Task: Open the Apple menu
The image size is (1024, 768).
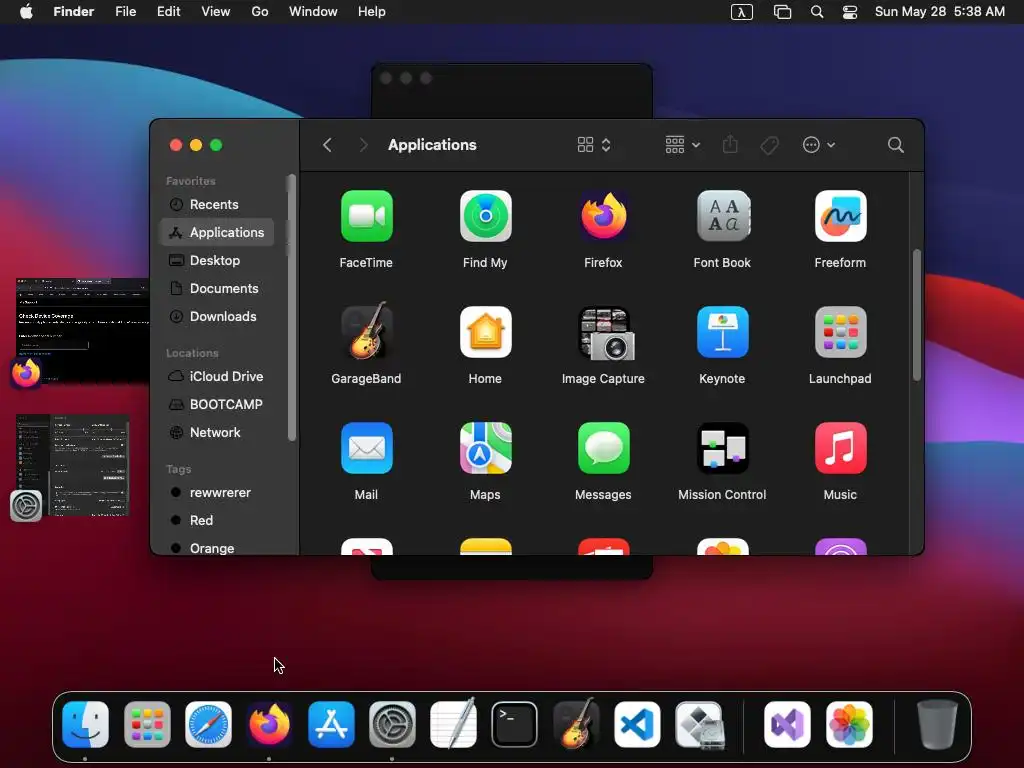Action: [x=26, y=12]
